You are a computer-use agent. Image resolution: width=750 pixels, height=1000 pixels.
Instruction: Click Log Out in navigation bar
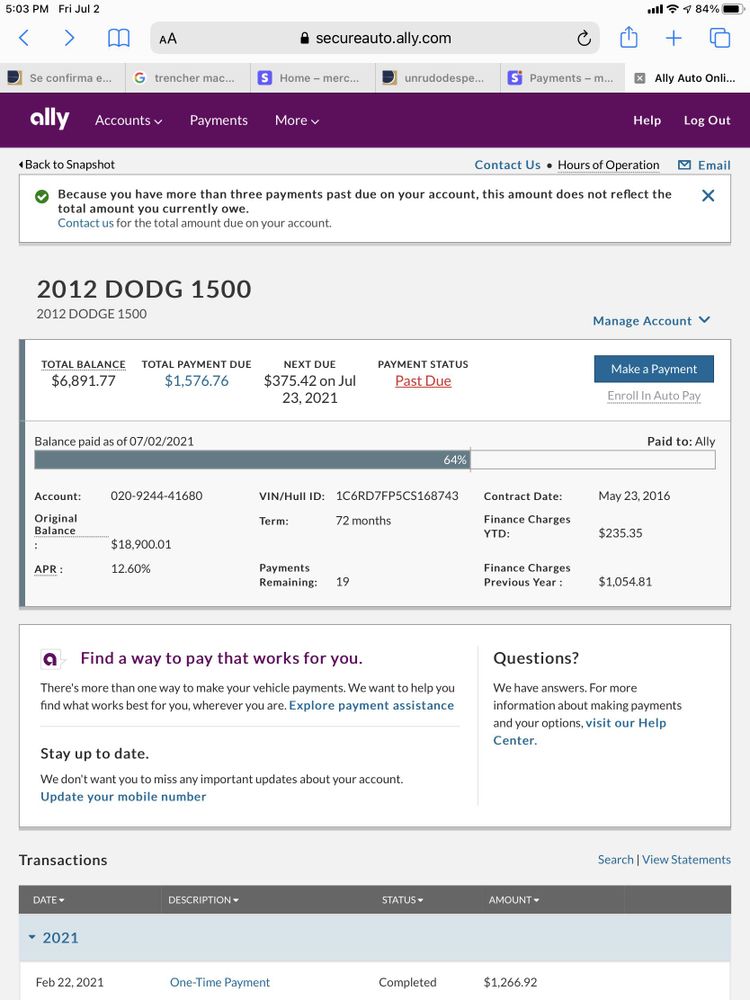pos(707,121)
